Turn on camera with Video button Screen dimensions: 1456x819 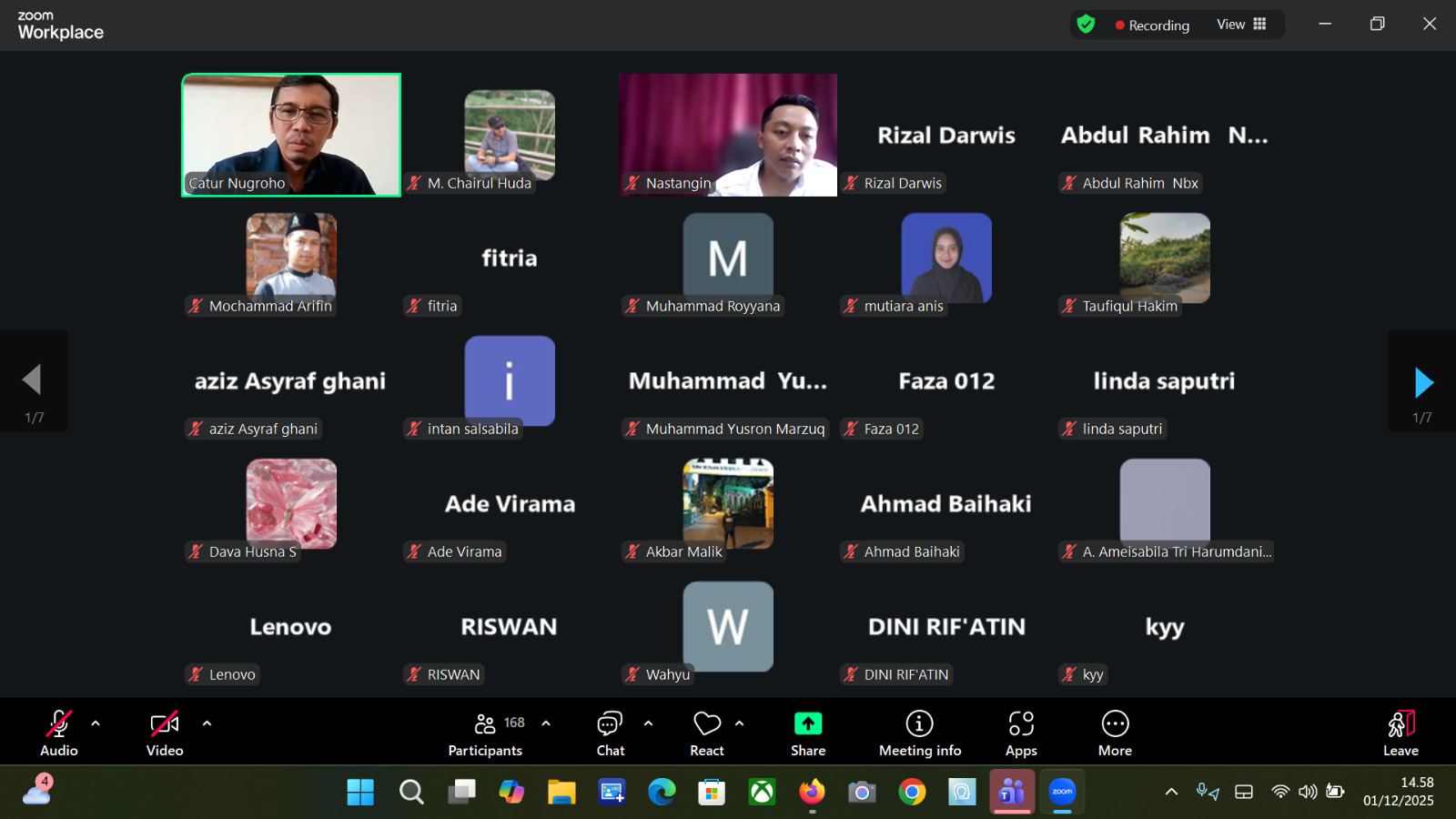pos(165,733)
